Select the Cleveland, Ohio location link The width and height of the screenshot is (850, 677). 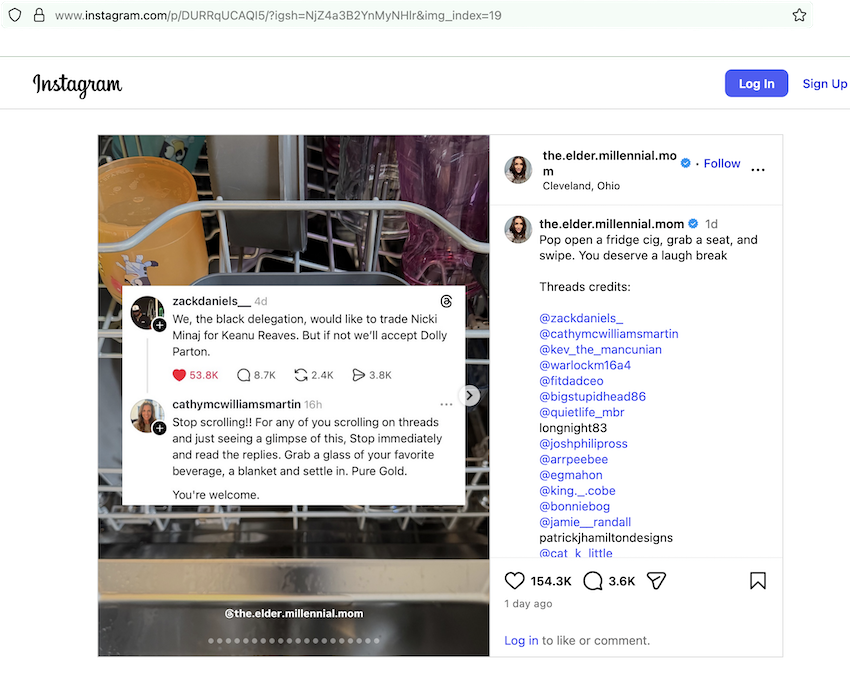[x=581, y=186]
